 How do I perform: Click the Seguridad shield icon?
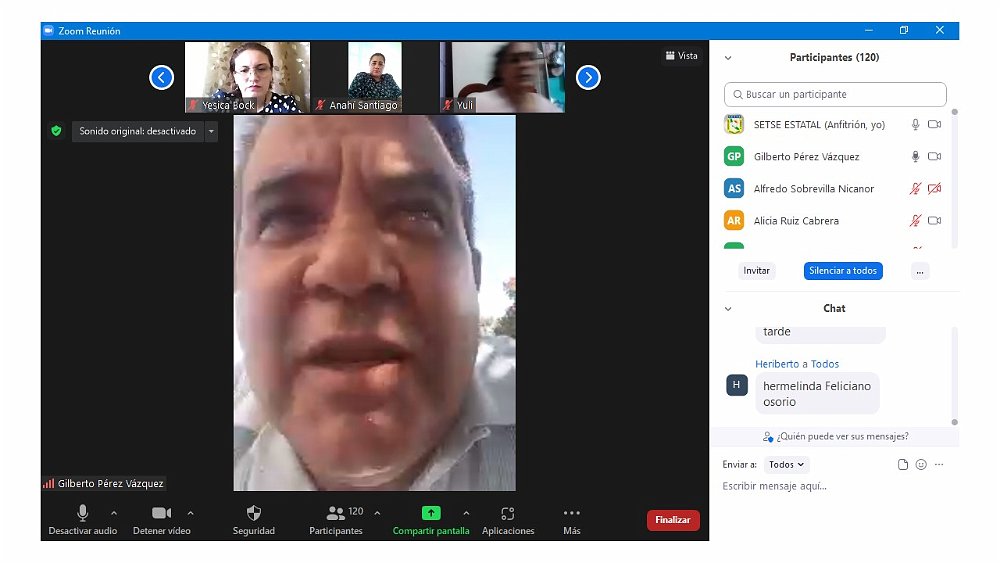click(x=253, y=513)
